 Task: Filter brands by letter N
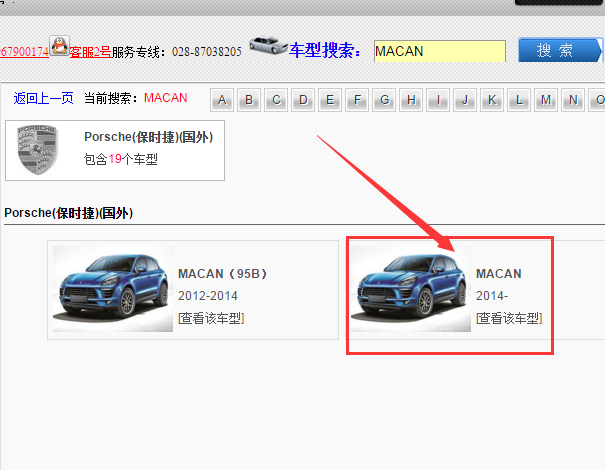click(573, 100)
